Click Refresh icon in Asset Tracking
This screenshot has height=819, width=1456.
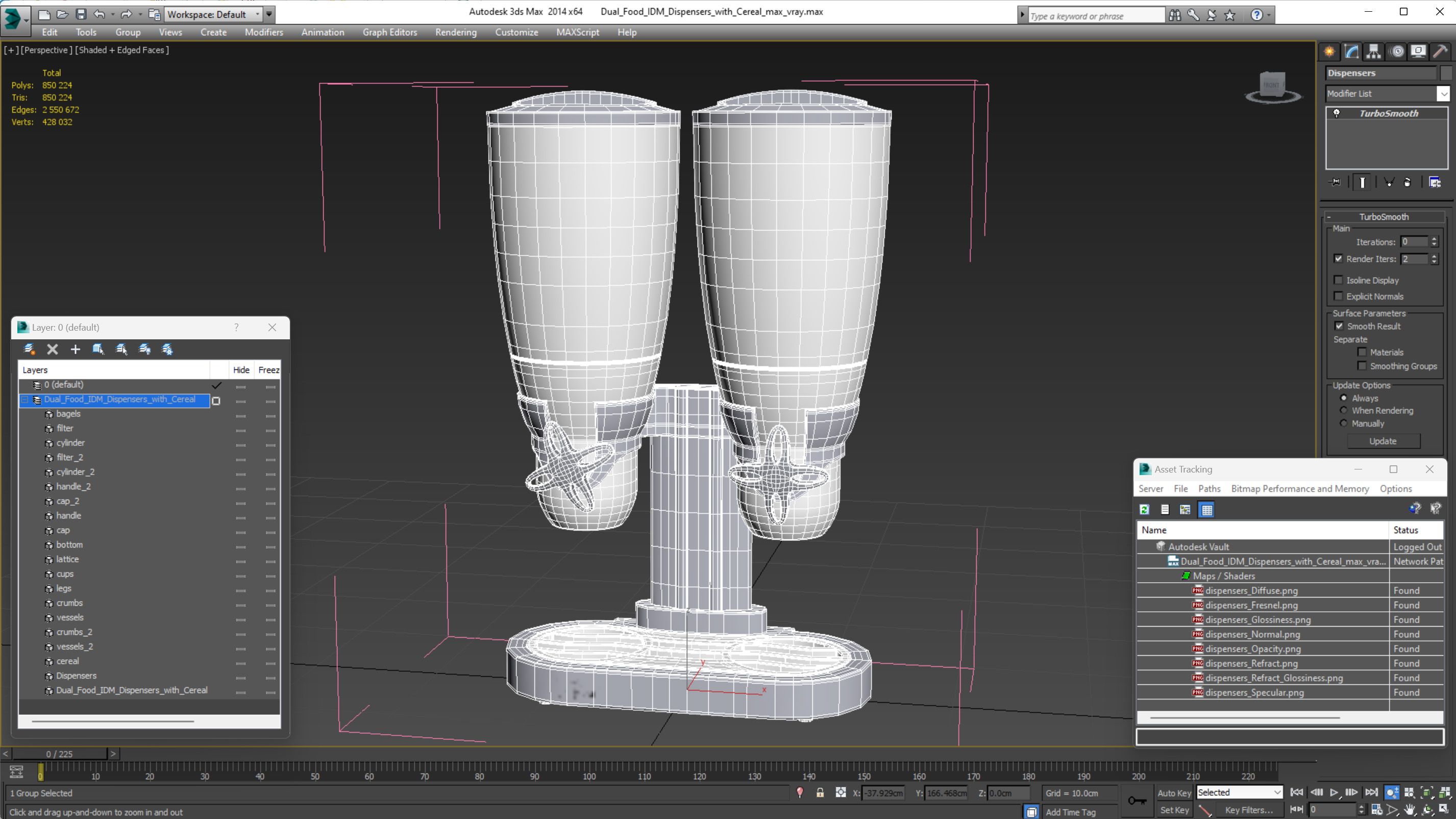coord(1145,510)
